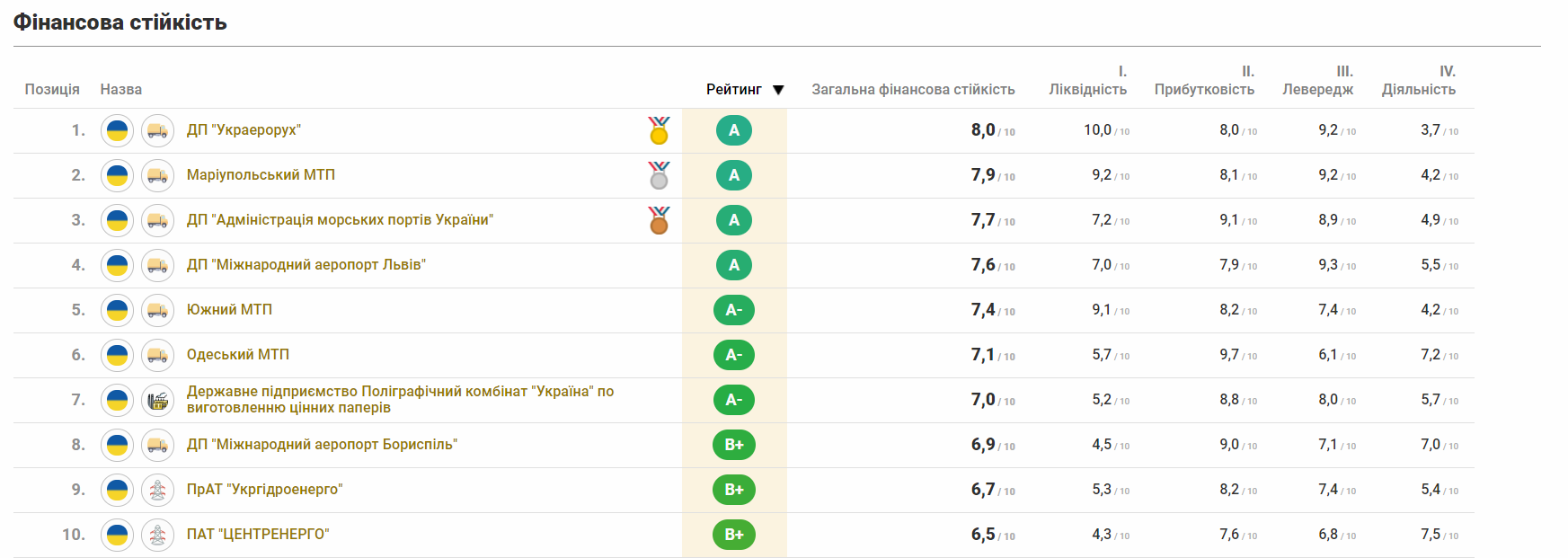Open the Поліграфічний комбінат "Україна" company link

[x=400, y=400]
